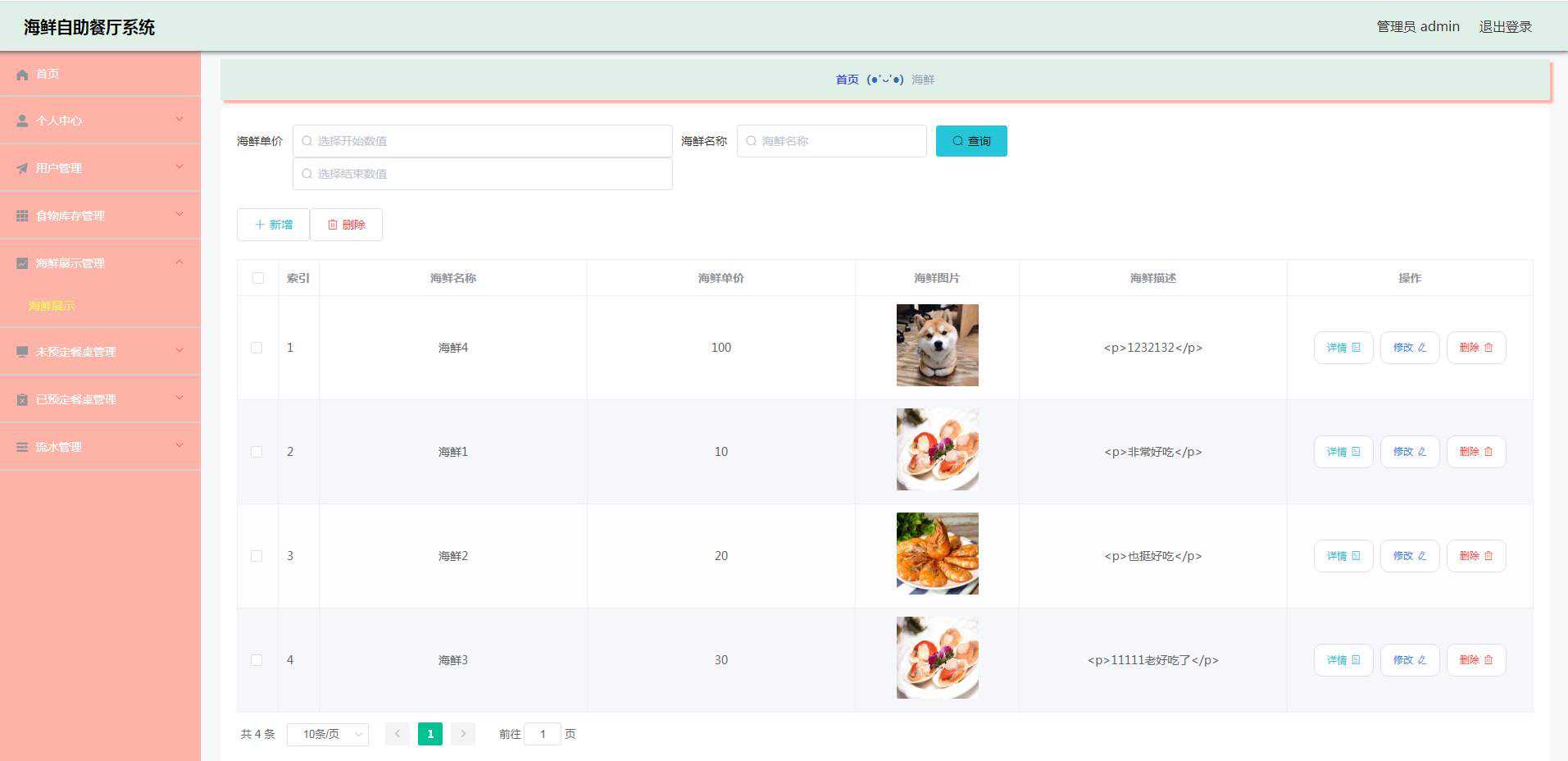The height and width of the screenshot is (761, 1568).
Task: Click the previous page arrow in pagination
Action: click(x=398, y=734)
